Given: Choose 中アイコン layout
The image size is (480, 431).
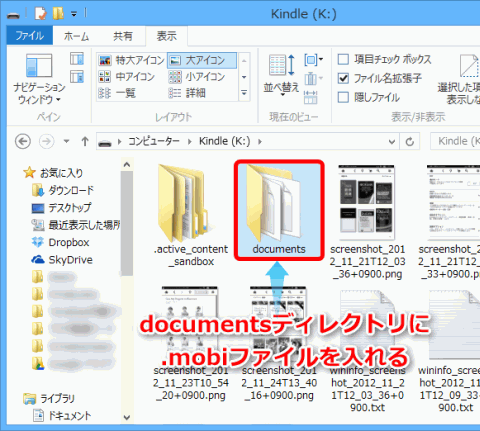Looking at the screenshot, I should pyautogui.click(x=126, y=77).
